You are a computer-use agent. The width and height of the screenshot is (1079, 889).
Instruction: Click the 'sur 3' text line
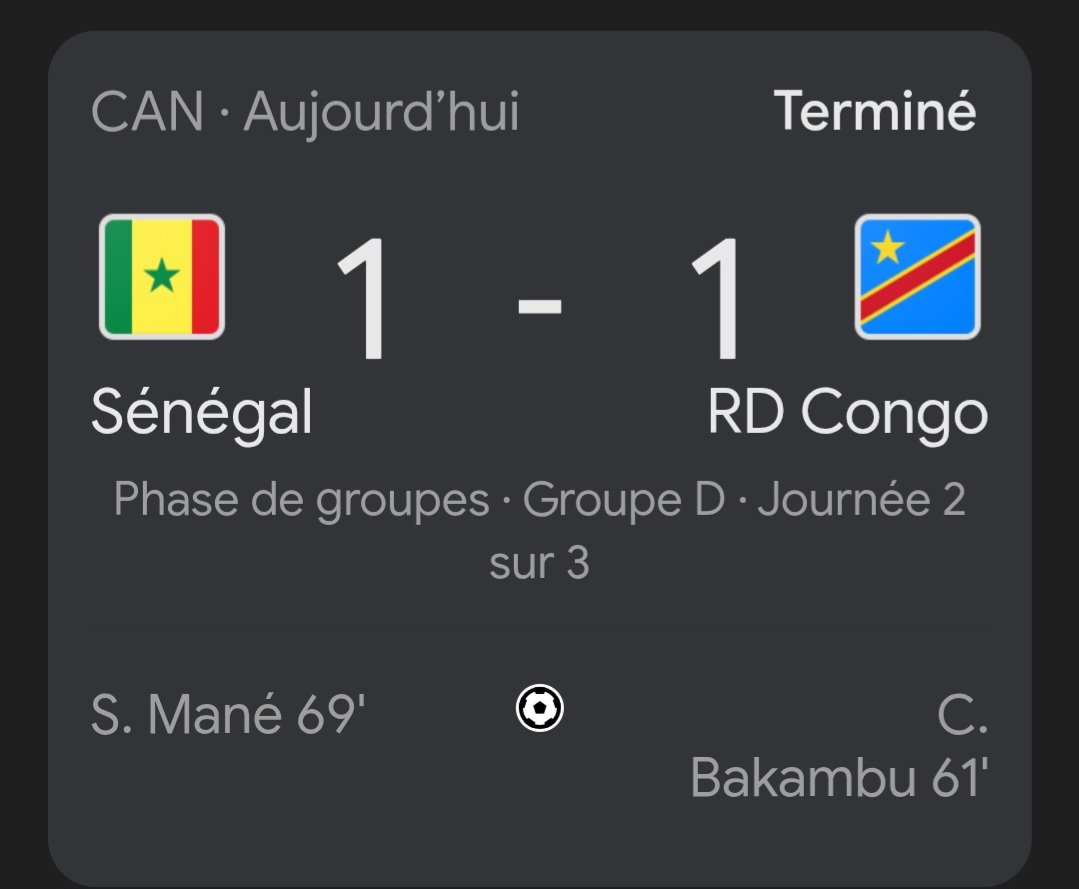pyautogui.click(x=540, y=562)
